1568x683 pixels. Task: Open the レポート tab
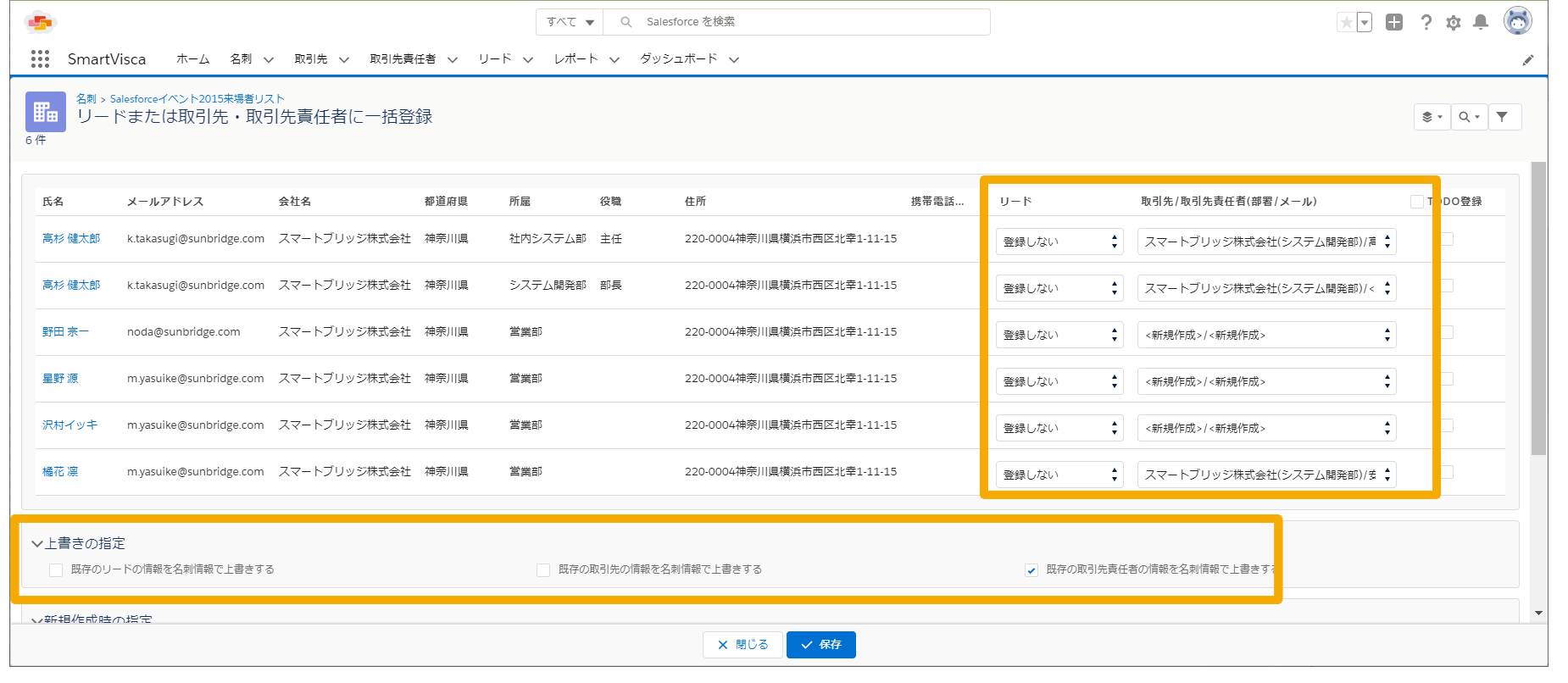576,58
